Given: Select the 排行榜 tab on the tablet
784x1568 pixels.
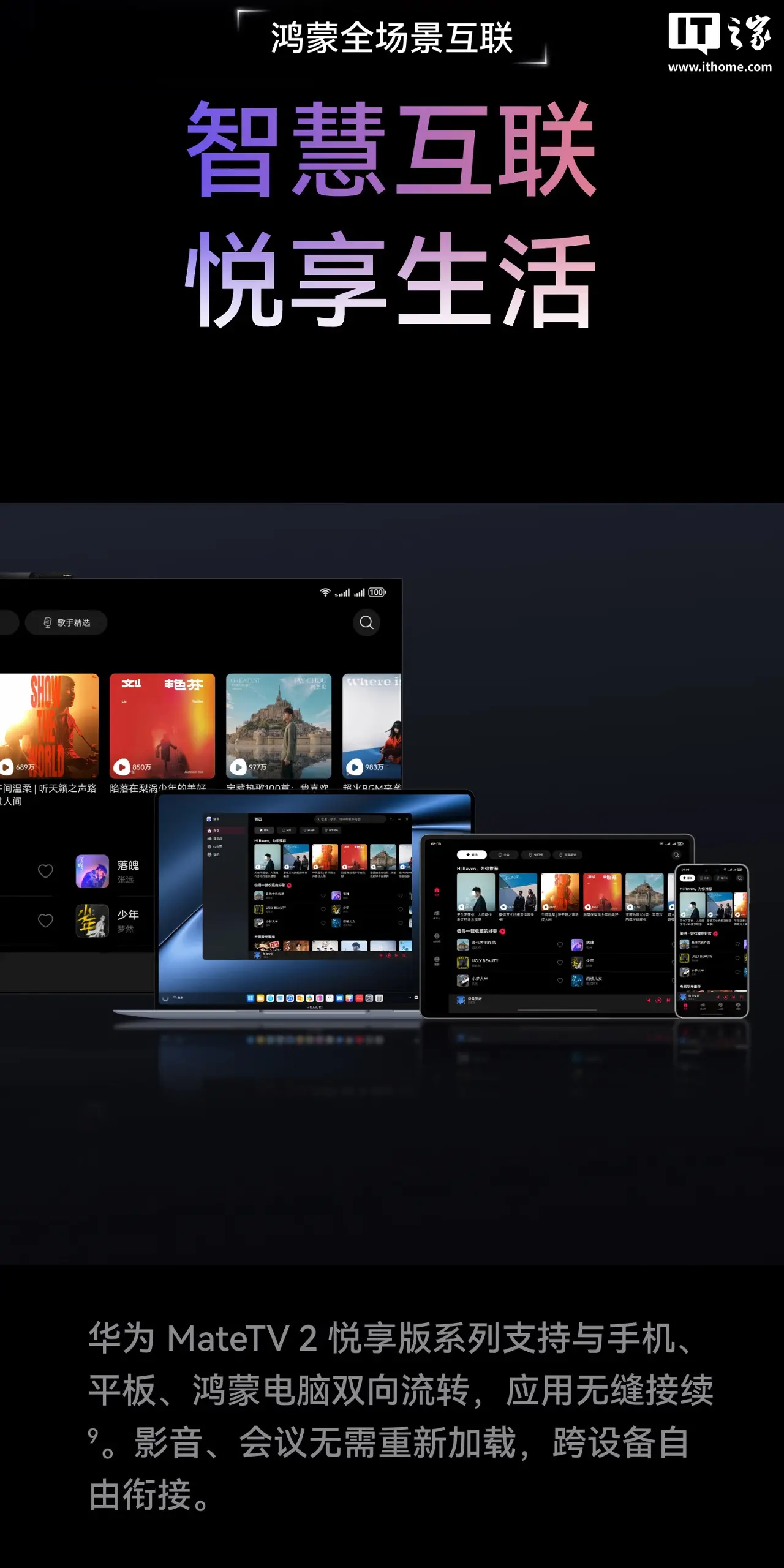Looking at the screenshot, I should [536, 854].
